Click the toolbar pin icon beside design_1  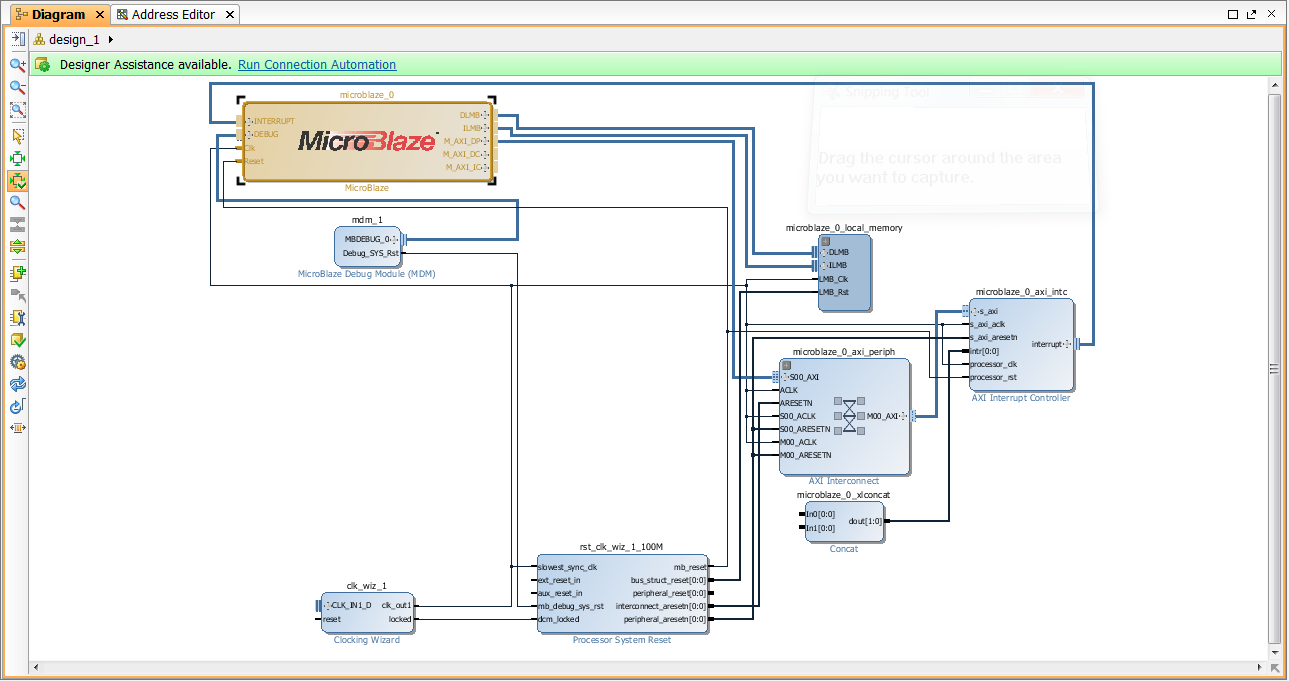[x=17, y=39]
